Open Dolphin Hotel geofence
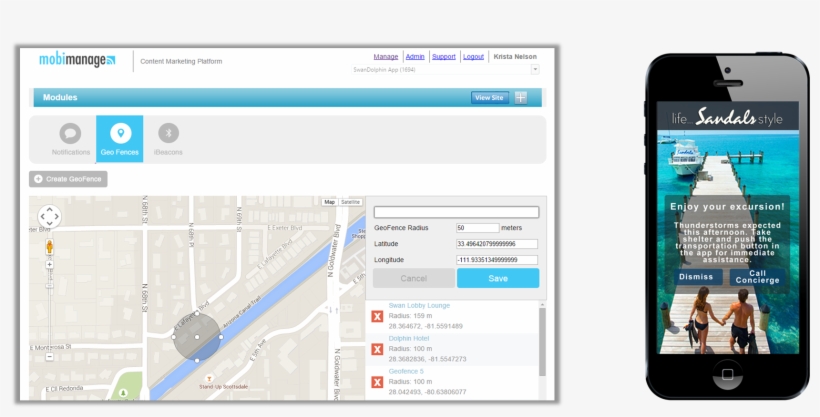 pyautogui.click(x=409, y=339)
